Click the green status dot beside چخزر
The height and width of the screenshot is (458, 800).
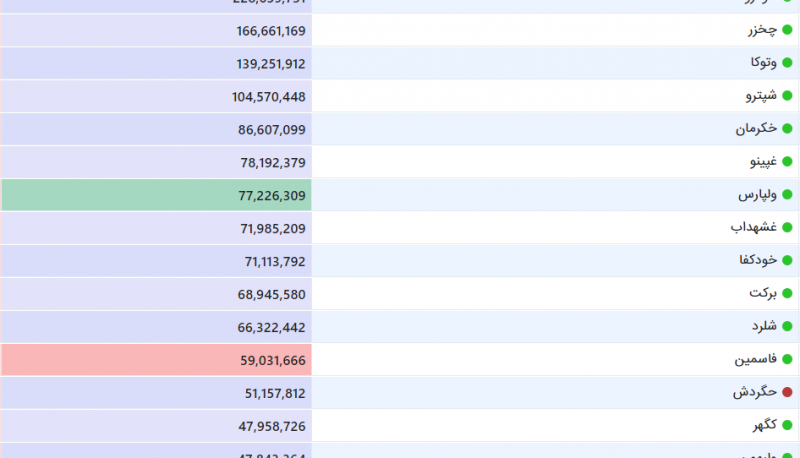787,30
